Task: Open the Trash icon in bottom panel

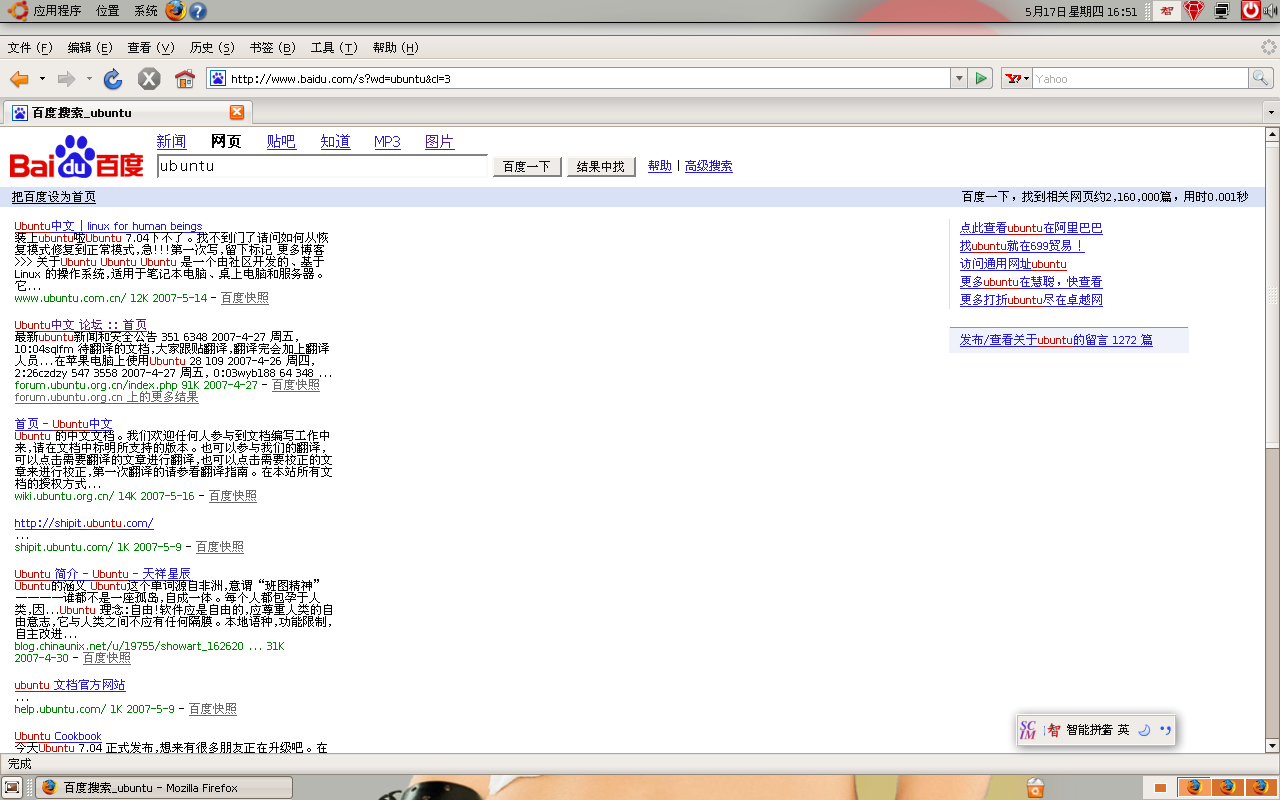Action: pos(1035,788)
